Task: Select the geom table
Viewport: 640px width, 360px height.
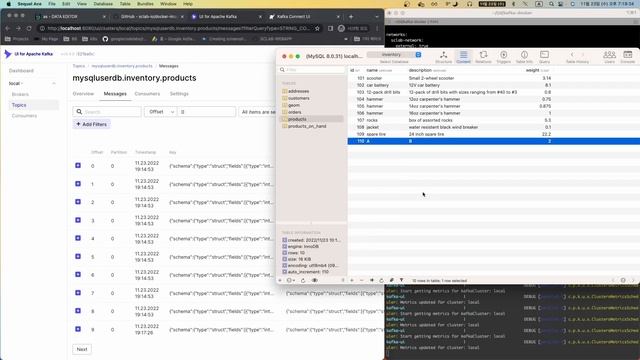Action: (294, 105)
